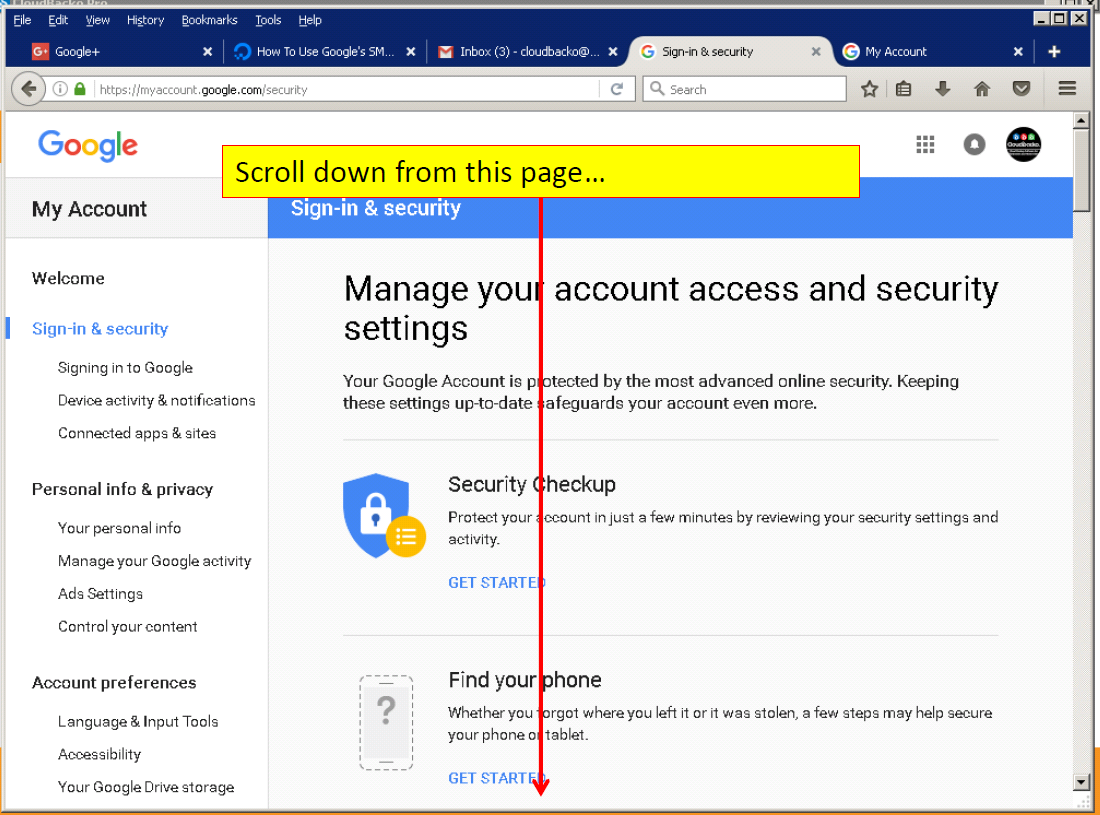This screenshot has width=1100, height=815.
Task: Open Signing in to Google
Action: pyautogui.click(x=125, y=368)
